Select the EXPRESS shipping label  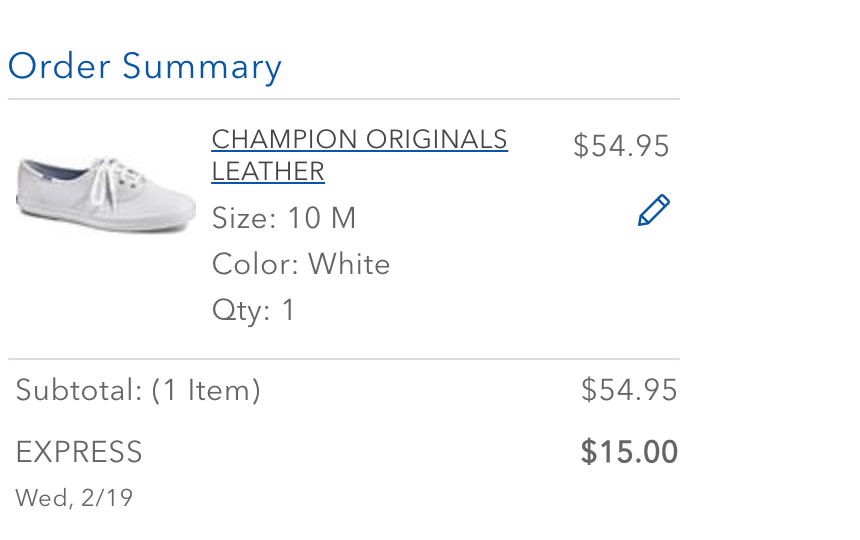click(79, 452)
